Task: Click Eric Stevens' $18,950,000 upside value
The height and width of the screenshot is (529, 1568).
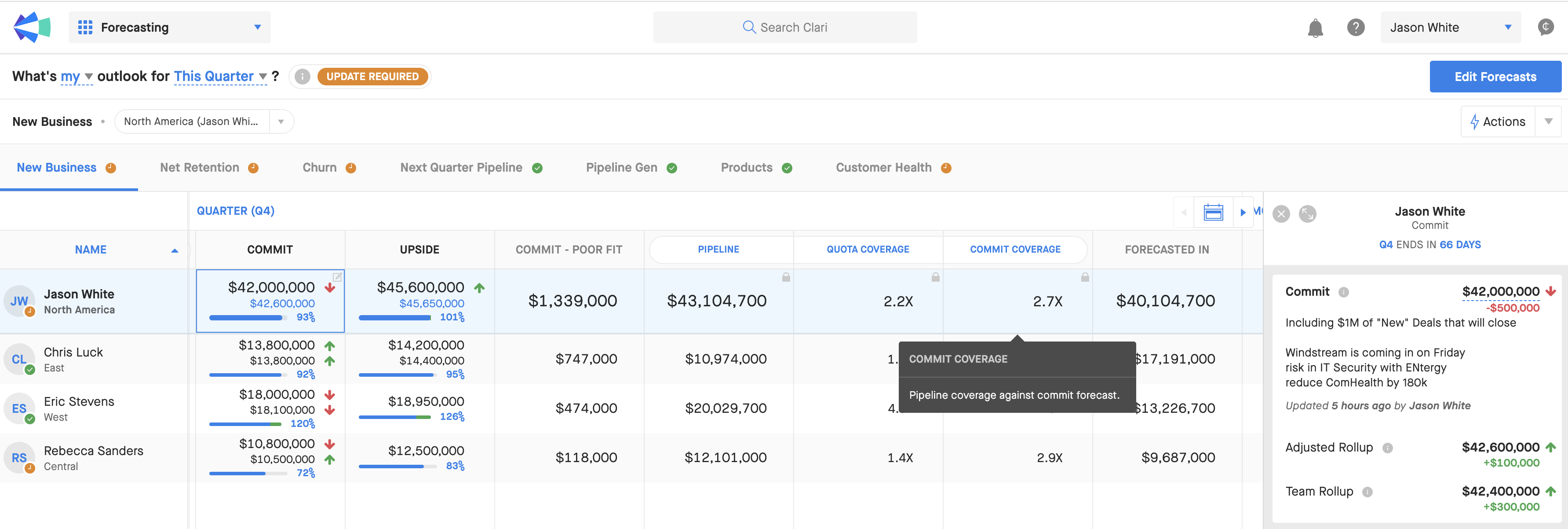Action: pos(426,402)
